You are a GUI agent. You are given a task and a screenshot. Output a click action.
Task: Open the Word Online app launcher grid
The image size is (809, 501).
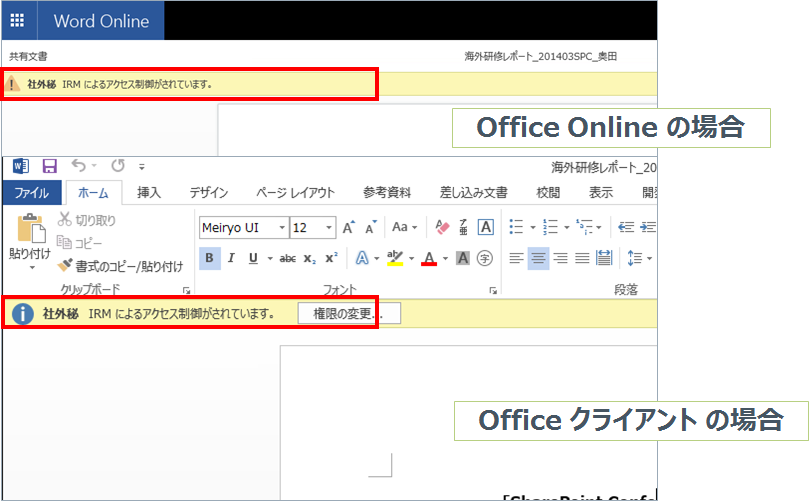[18, 20]
